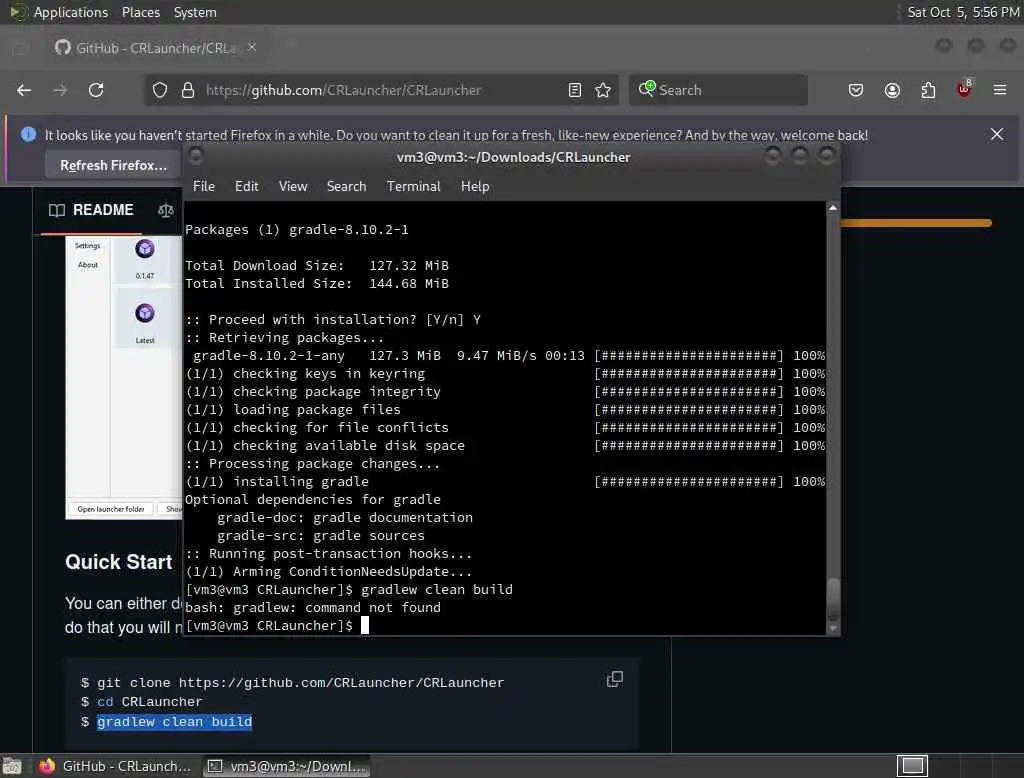Bookmark this page with star icon
The image size is (1024, 778).
click(603, 90)
